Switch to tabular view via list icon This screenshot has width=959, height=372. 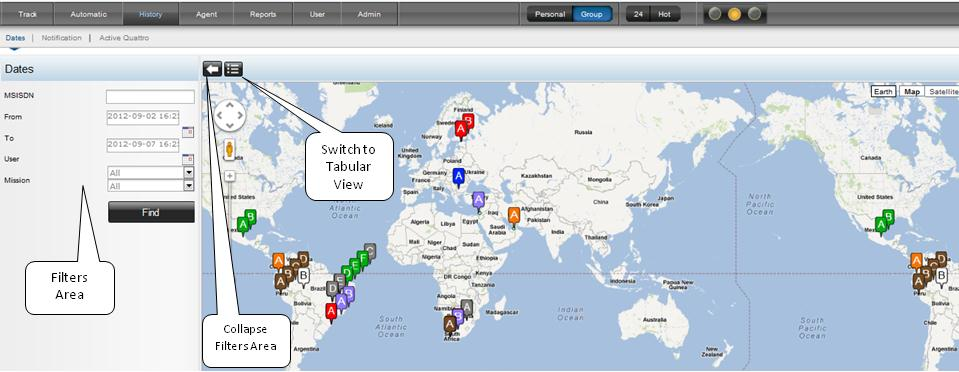point(234,69)
